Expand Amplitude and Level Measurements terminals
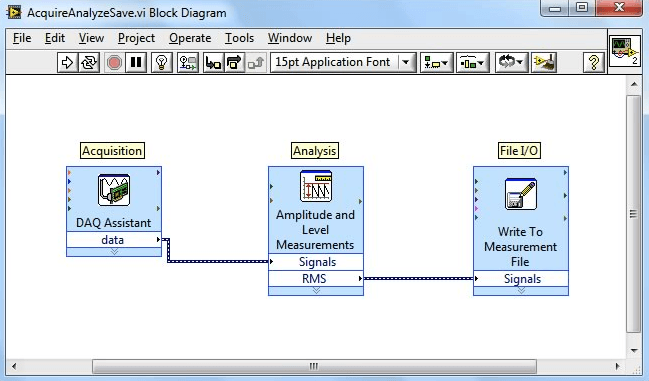Screen dimensions: 649x381 [316, 291]
